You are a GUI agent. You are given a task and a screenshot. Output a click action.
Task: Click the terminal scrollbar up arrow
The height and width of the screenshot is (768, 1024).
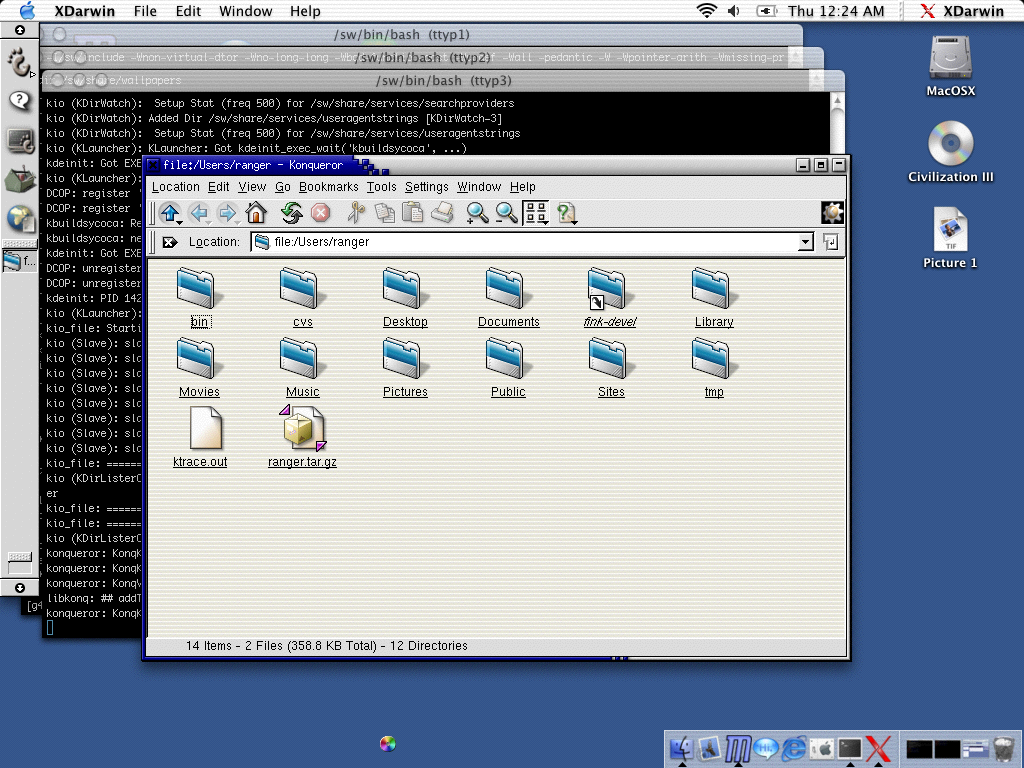(837, 101)
